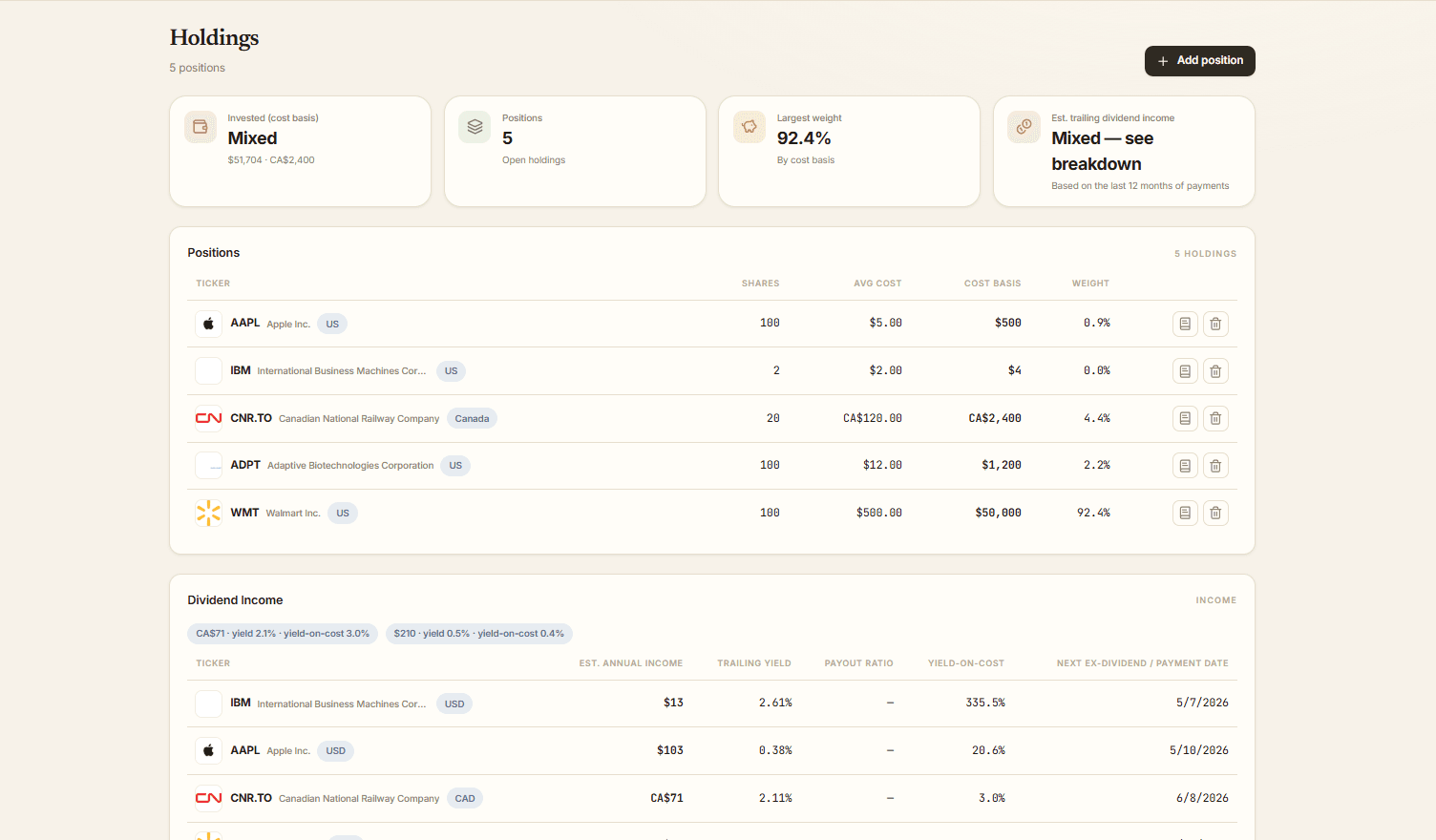Click the SHARES column header
Screen dimensions: 1436x840
tap(760, 283)
